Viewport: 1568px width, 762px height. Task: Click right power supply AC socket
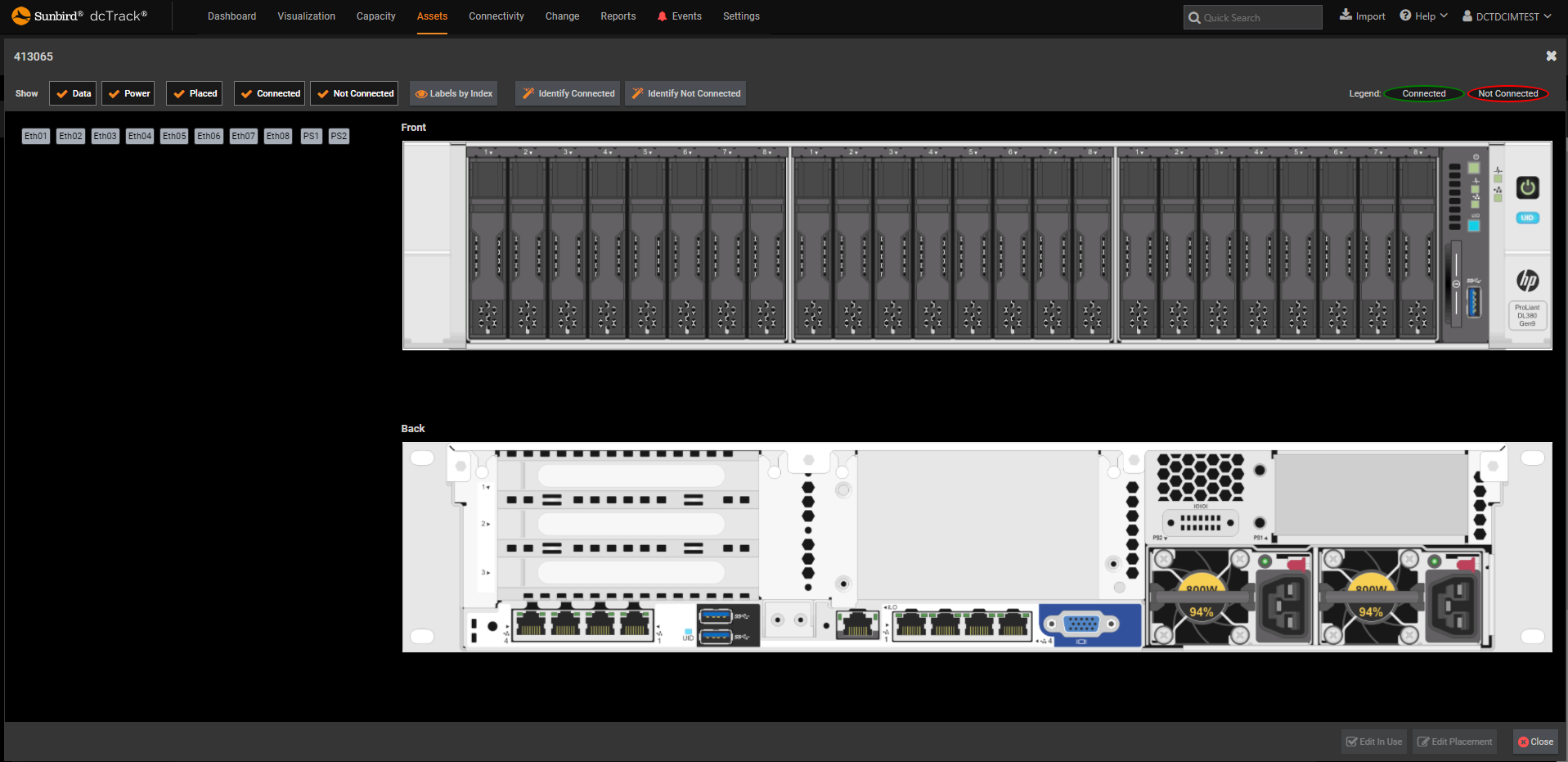1453,606
